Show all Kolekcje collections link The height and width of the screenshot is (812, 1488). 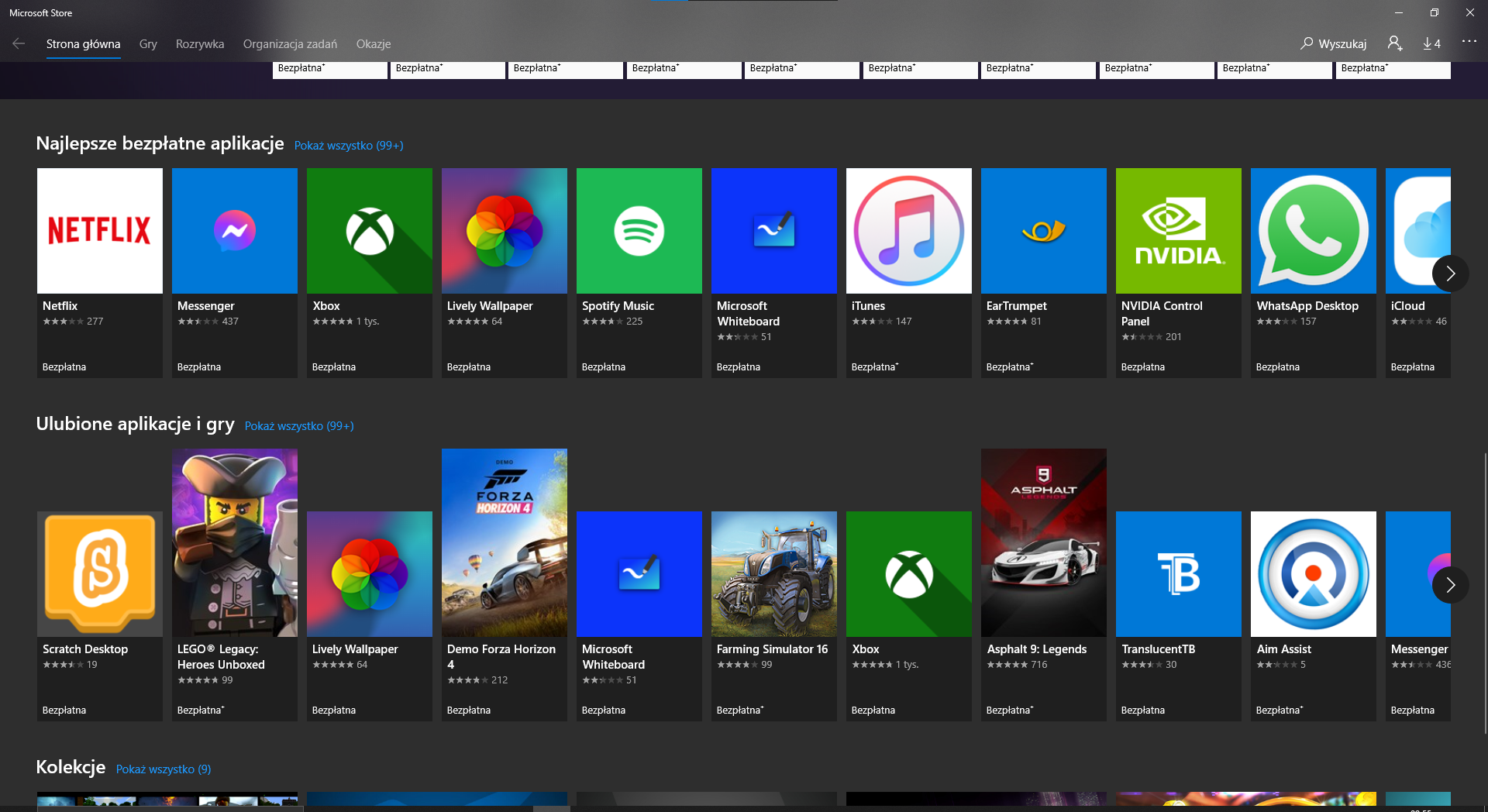[x=164, y=769]
